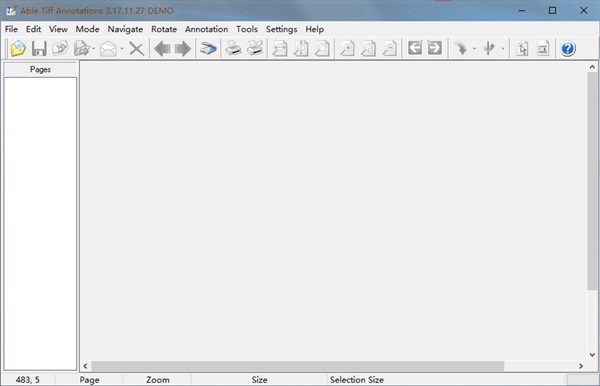Screen dimensions: 600x386
Task: Click the horizontal scrollbar left arrow
Action: (x=85, y=366)
